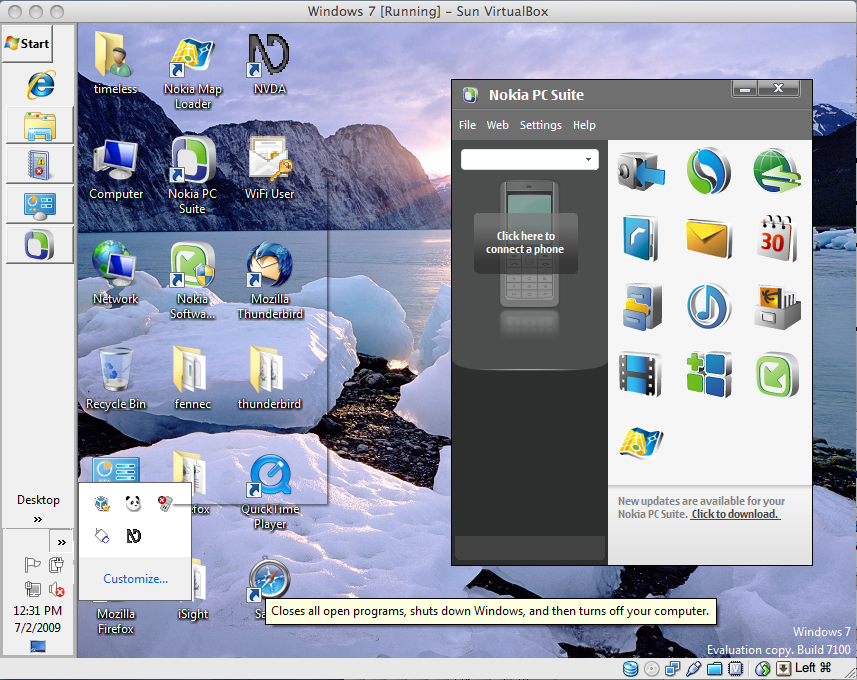Select the QuickTime Player shortcut

coord(269,492)
